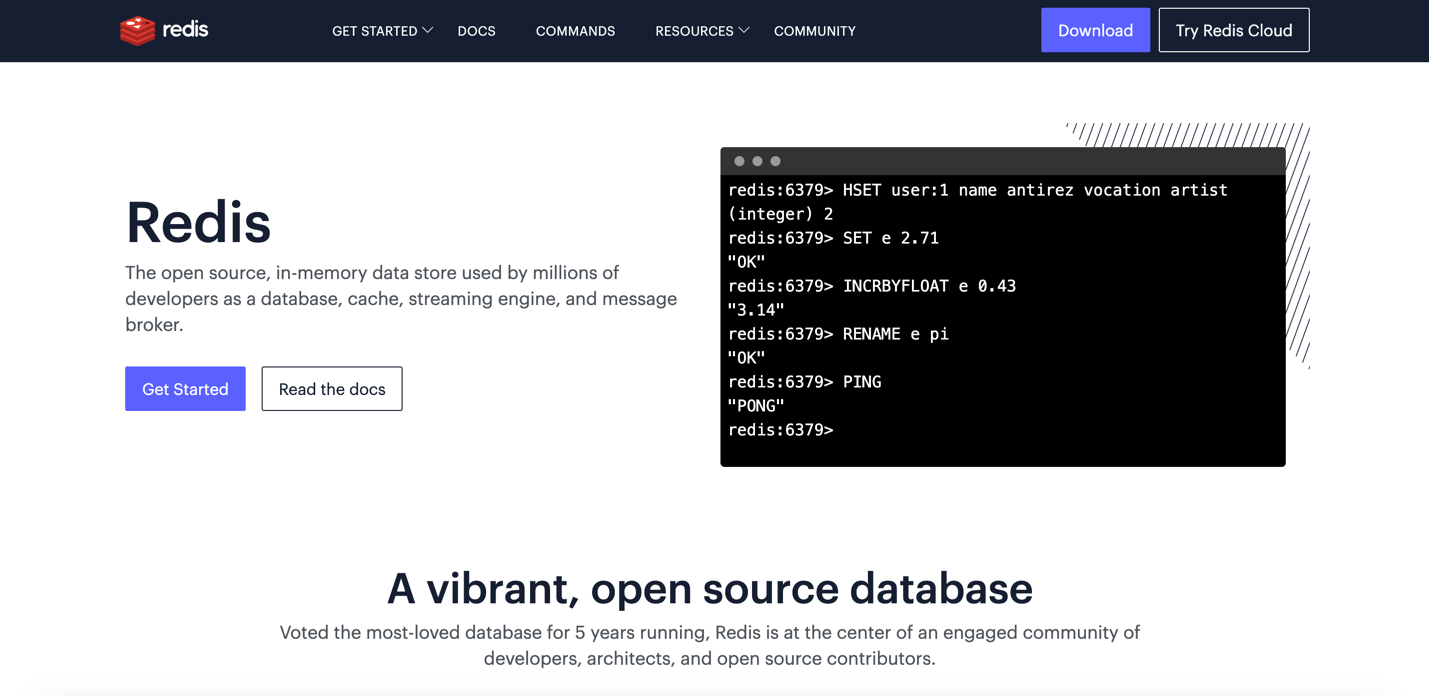Click the empty last terminal prompt line

(x=780, y=430)
